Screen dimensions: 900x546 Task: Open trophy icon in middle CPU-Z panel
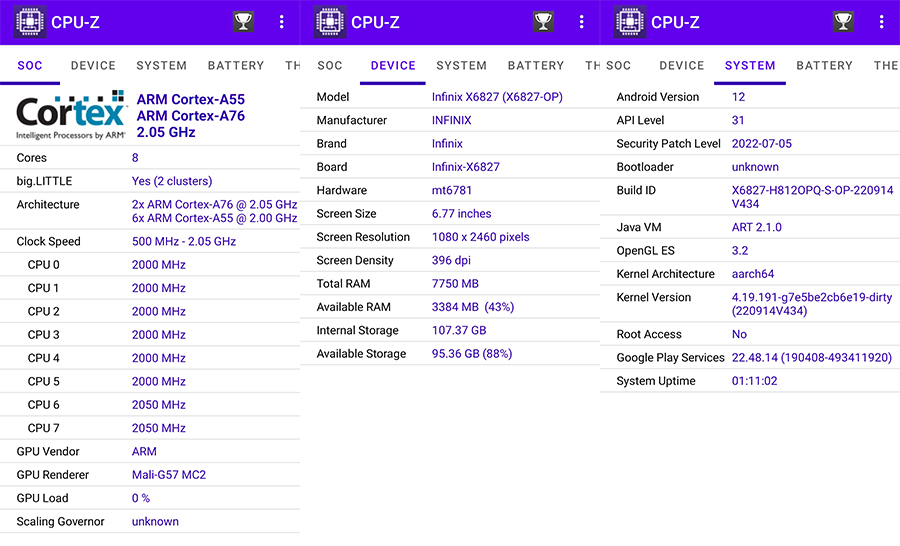543,22
